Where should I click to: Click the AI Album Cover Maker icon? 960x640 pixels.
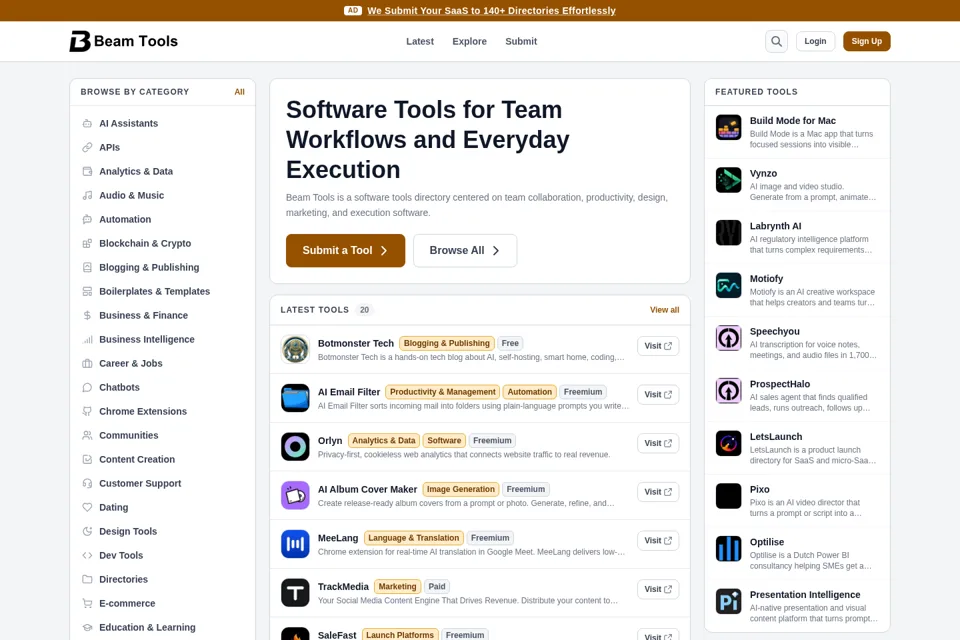point(295,495)
